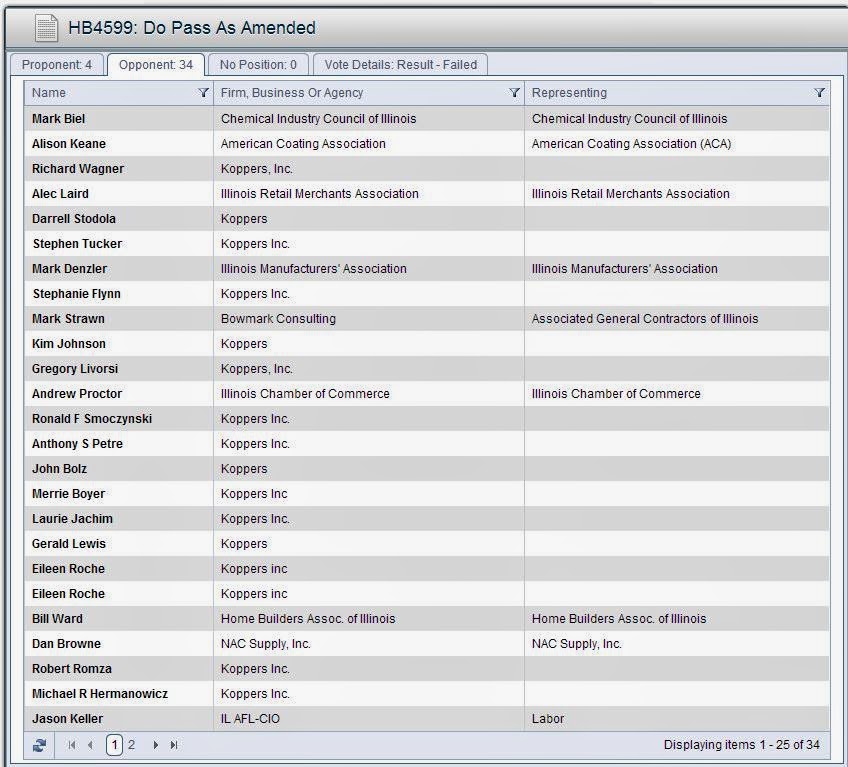Click the name Gregory Livorsi
Viewport: 848px width, 767px height.
coord(75,369)
